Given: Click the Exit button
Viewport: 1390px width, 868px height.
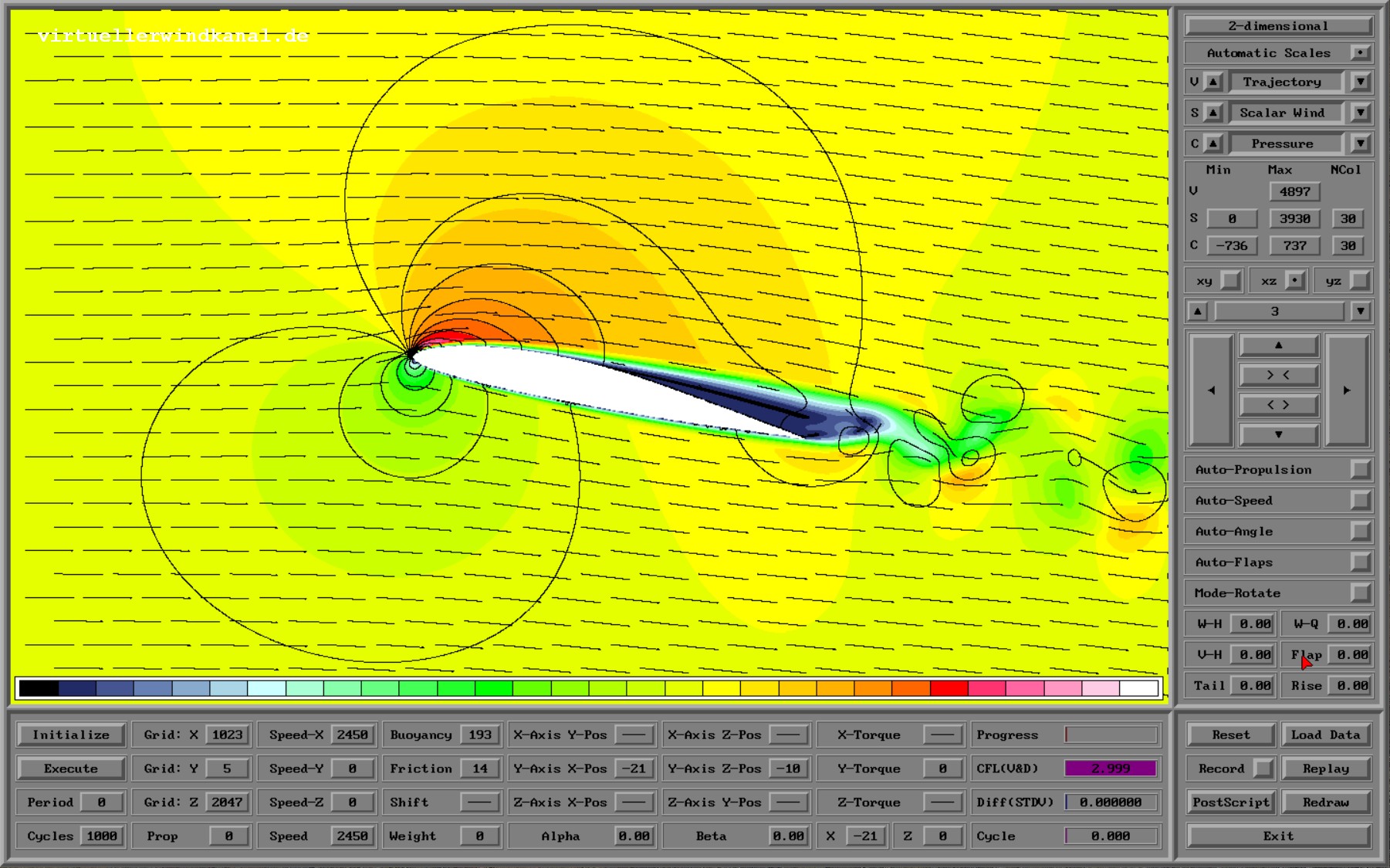Looking at the screenshot, I should (1279, 836).
